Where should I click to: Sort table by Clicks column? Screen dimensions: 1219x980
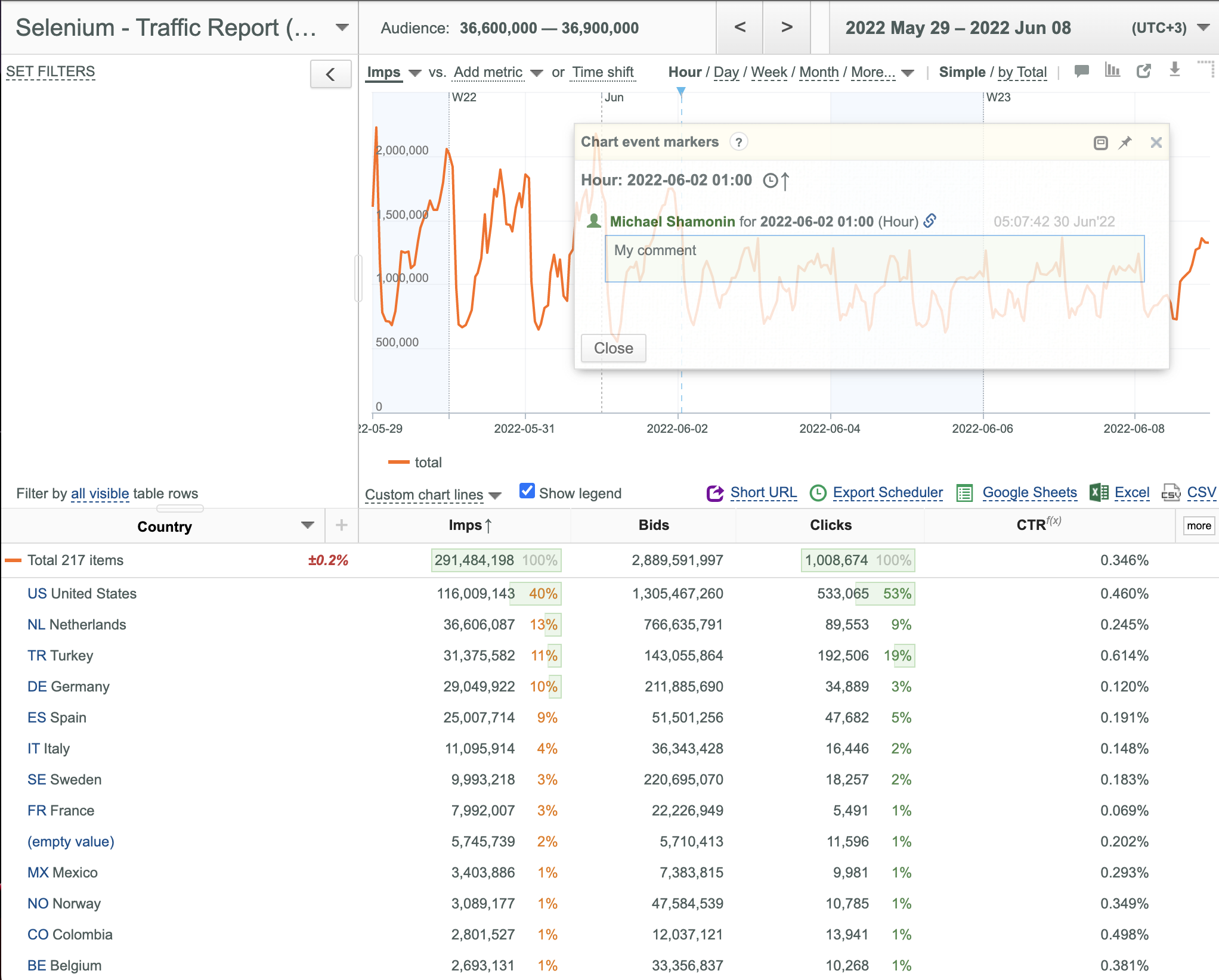(831, 525)
